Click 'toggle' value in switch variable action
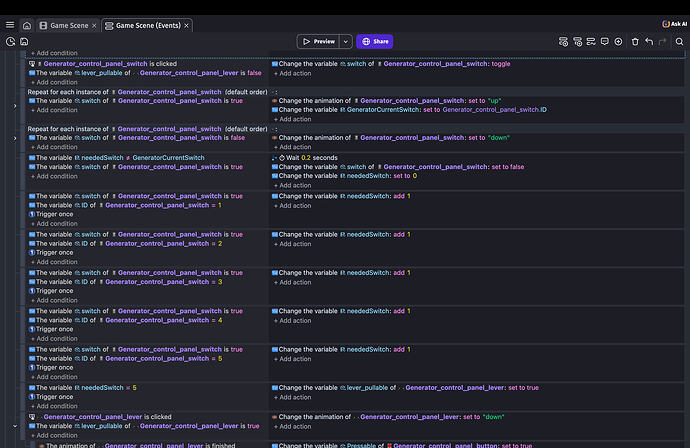690x448 pixels. point(501,64)
